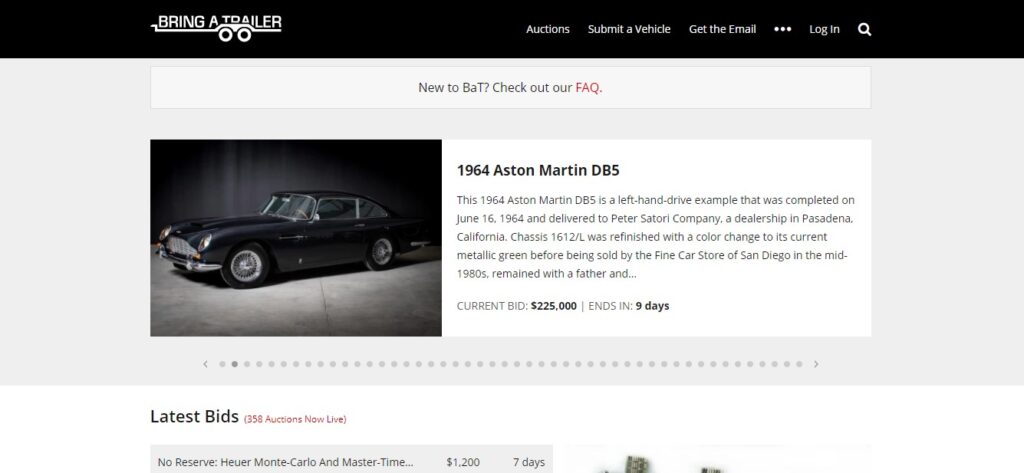Open Heuer Monte-Carlo And Master-Time listing
This screenshot has height=473, width=1024.
click(x=285, y=462)
